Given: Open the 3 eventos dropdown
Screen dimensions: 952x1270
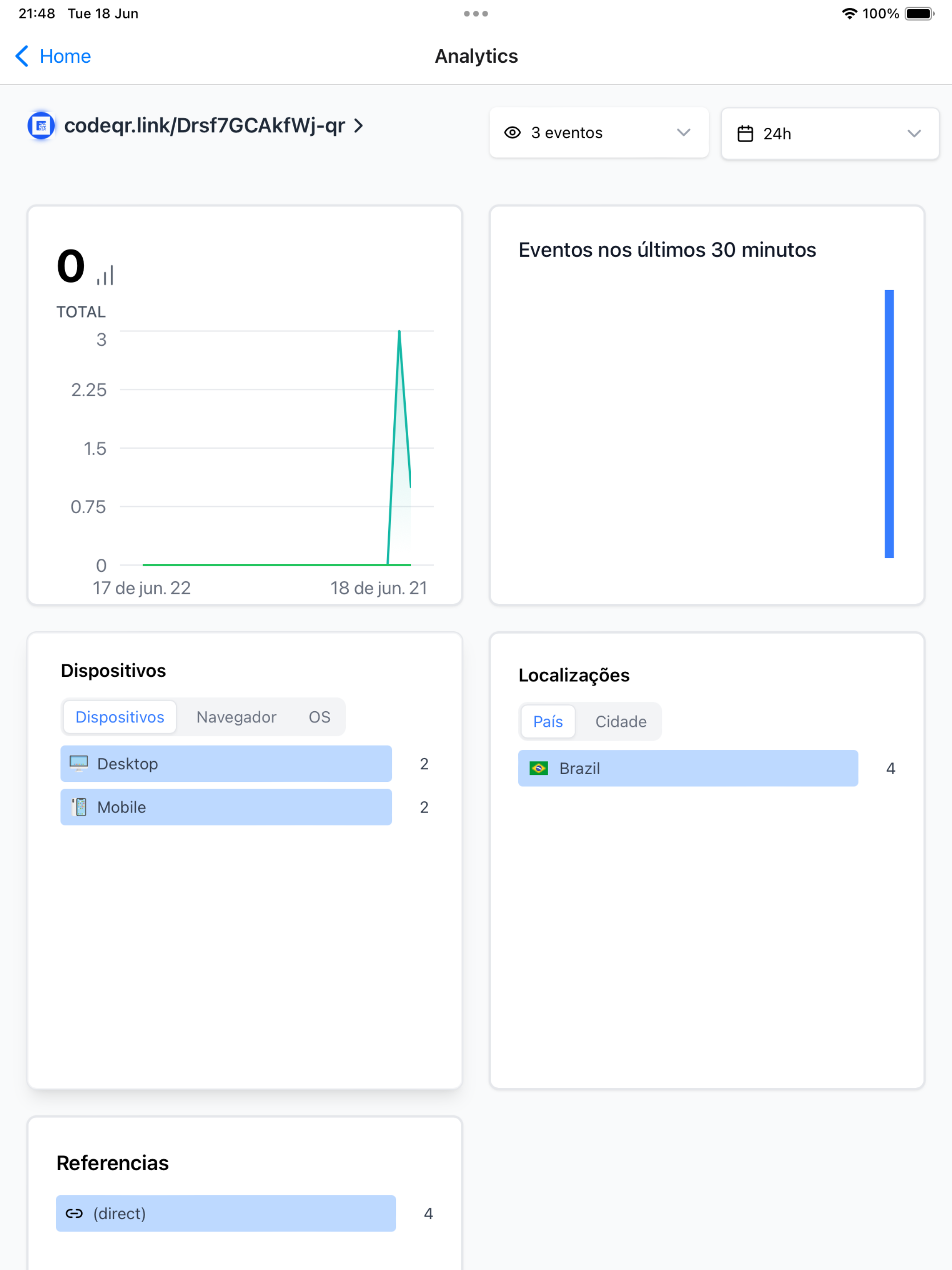Looking at the screenshot, I should [598, 132].
